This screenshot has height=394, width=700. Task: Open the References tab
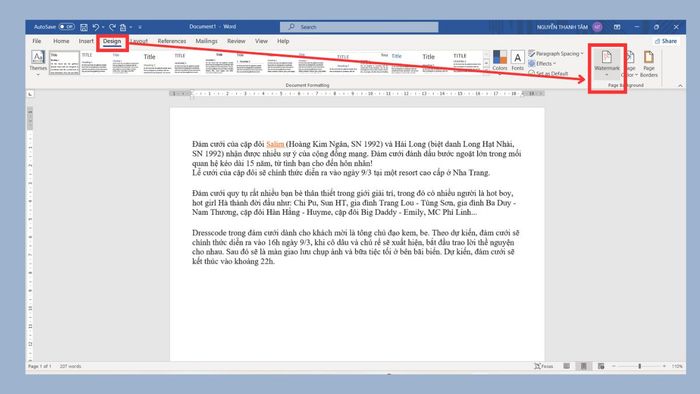coord(172,41)
